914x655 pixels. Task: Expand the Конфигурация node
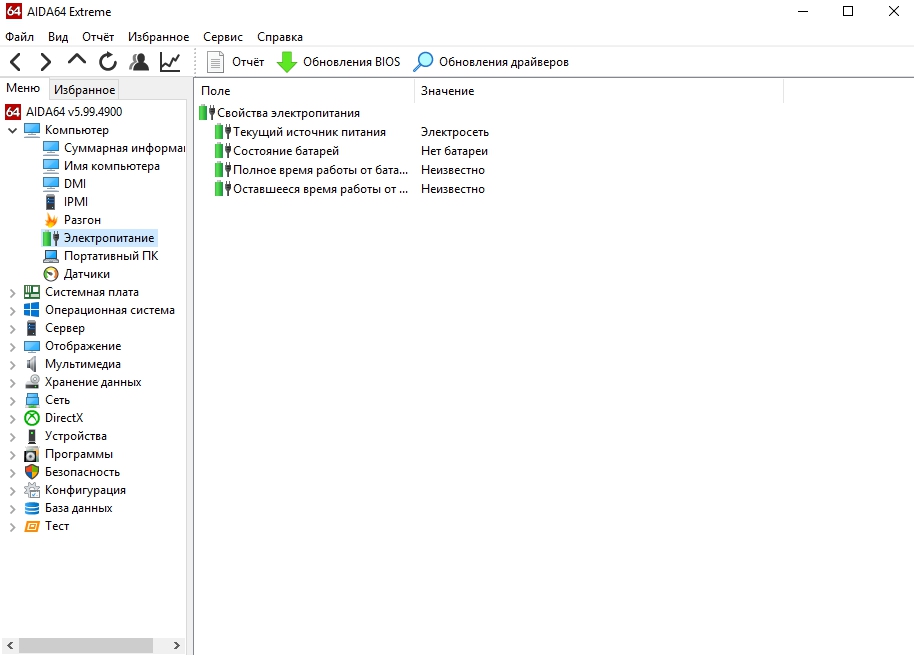point(12,491)
